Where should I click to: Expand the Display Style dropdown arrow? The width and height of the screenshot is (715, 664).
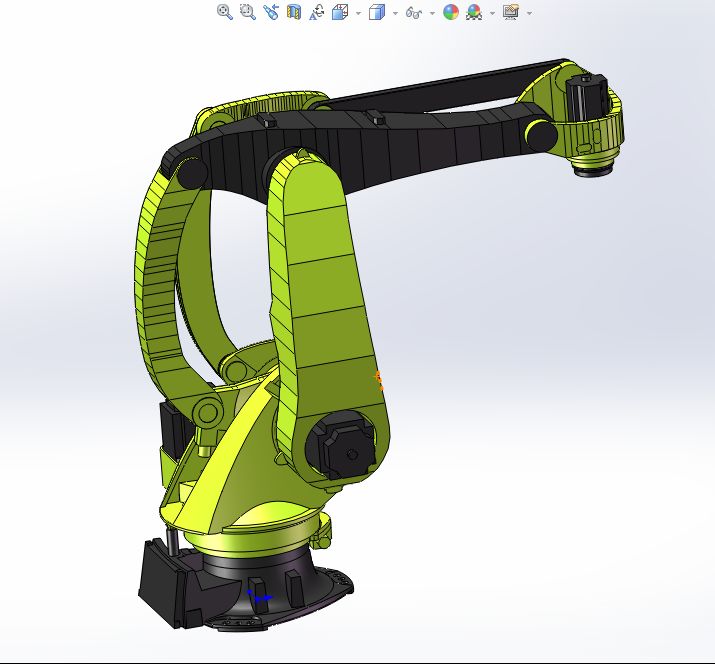coord(395,13)
